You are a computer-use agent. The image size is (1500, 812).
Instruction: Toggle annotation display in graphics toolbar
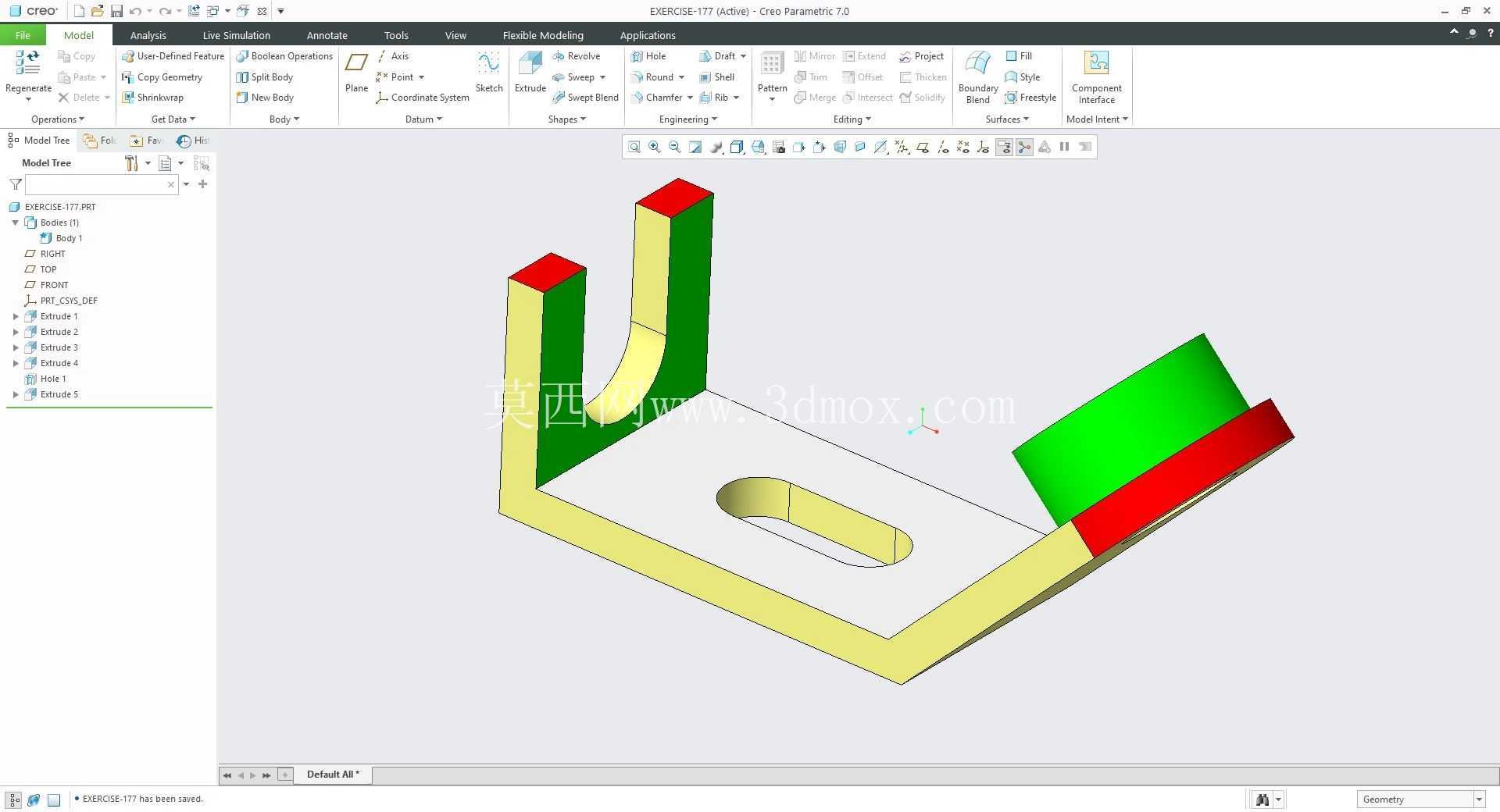pyautogui.click(x=1004, y=147)
